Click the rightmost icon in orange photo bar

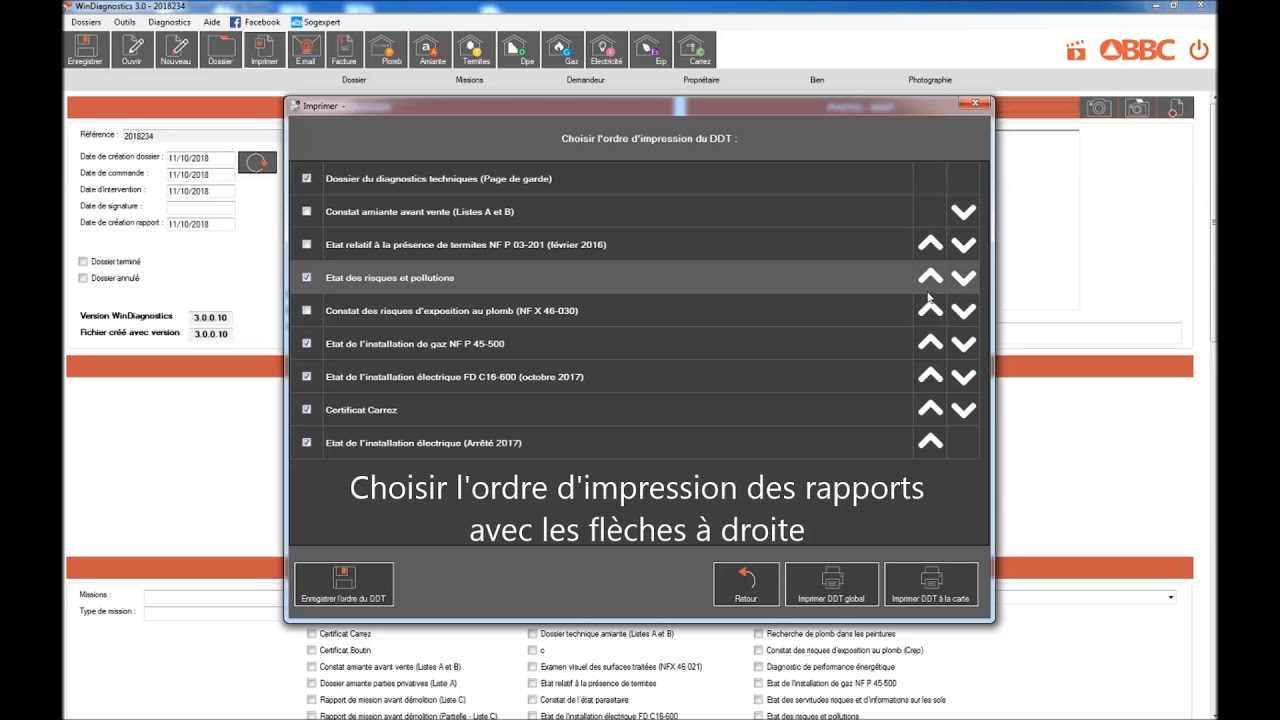pyautogui.click(x=1175, y=107)
